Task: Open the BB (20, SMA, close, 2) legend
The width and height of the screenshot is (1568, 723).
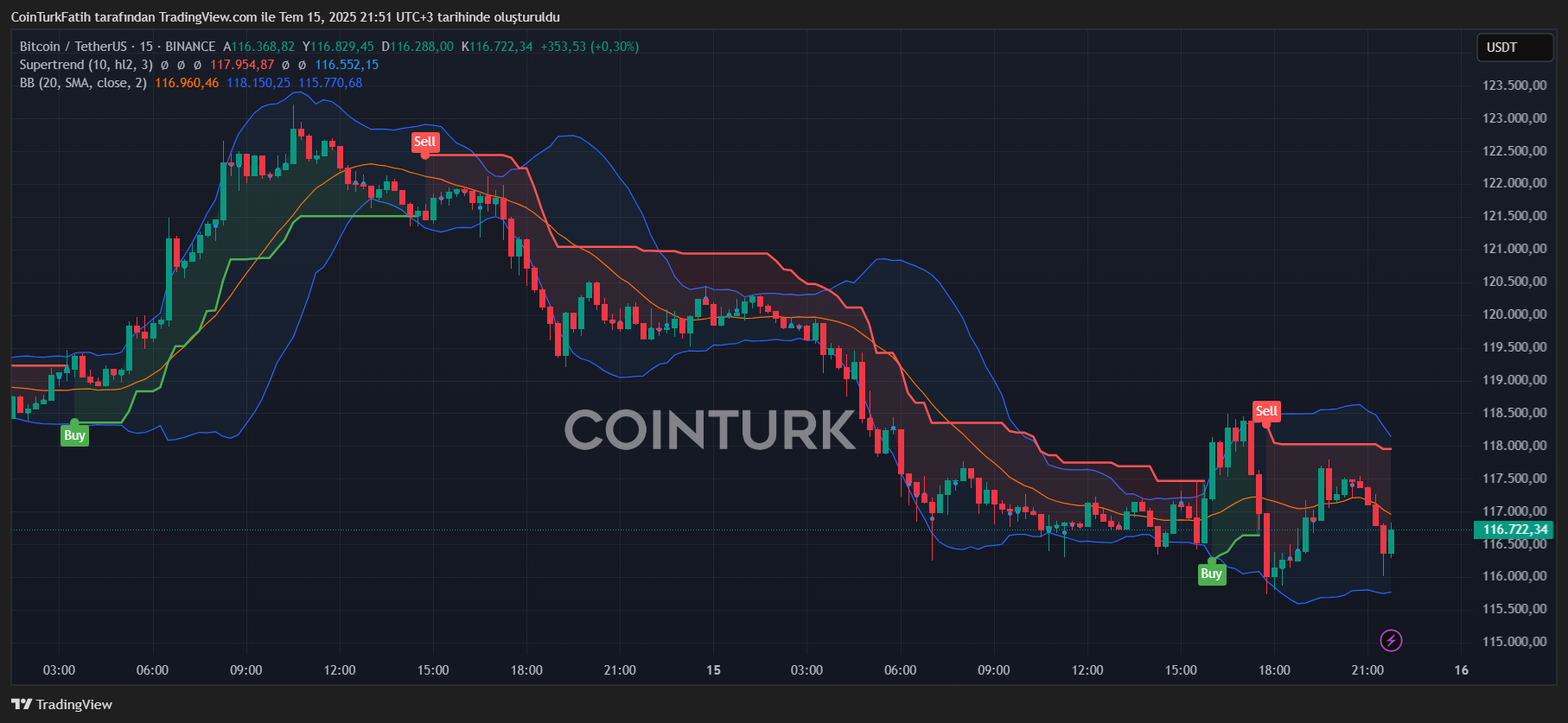Action: click(83, 83)
